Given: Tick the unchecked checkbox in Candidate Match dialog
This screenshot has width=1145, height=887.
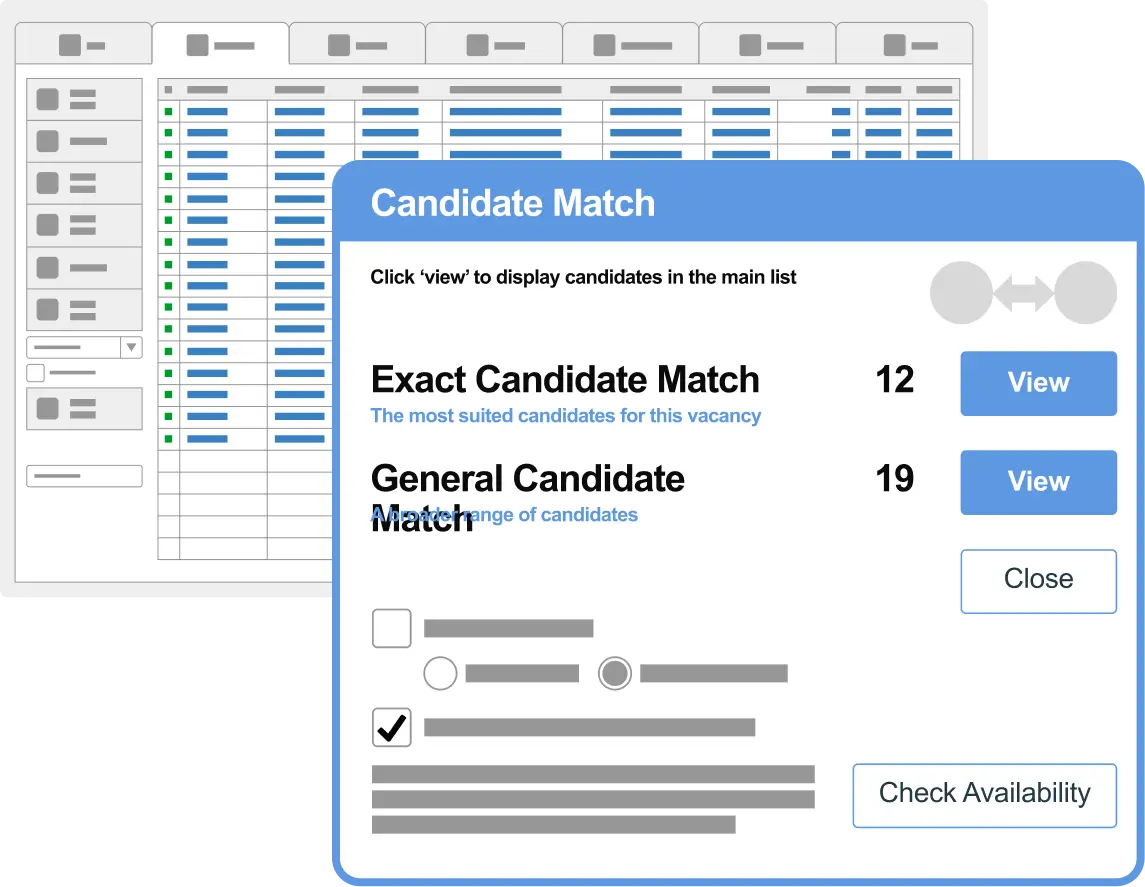Looking at the screenshot, I should 391,629.
